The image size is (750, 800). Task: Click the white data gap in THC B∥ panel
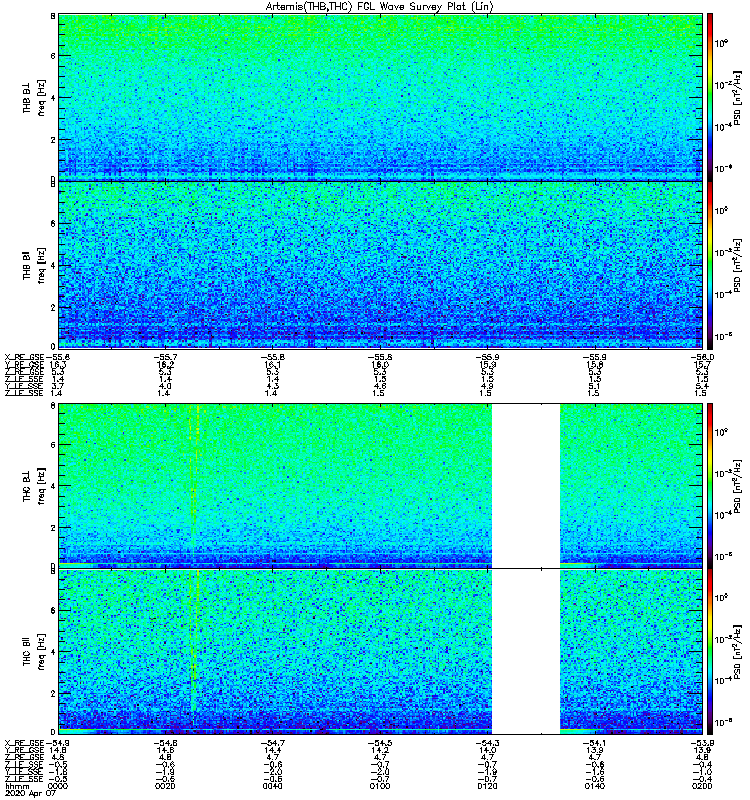click(526, 652)
